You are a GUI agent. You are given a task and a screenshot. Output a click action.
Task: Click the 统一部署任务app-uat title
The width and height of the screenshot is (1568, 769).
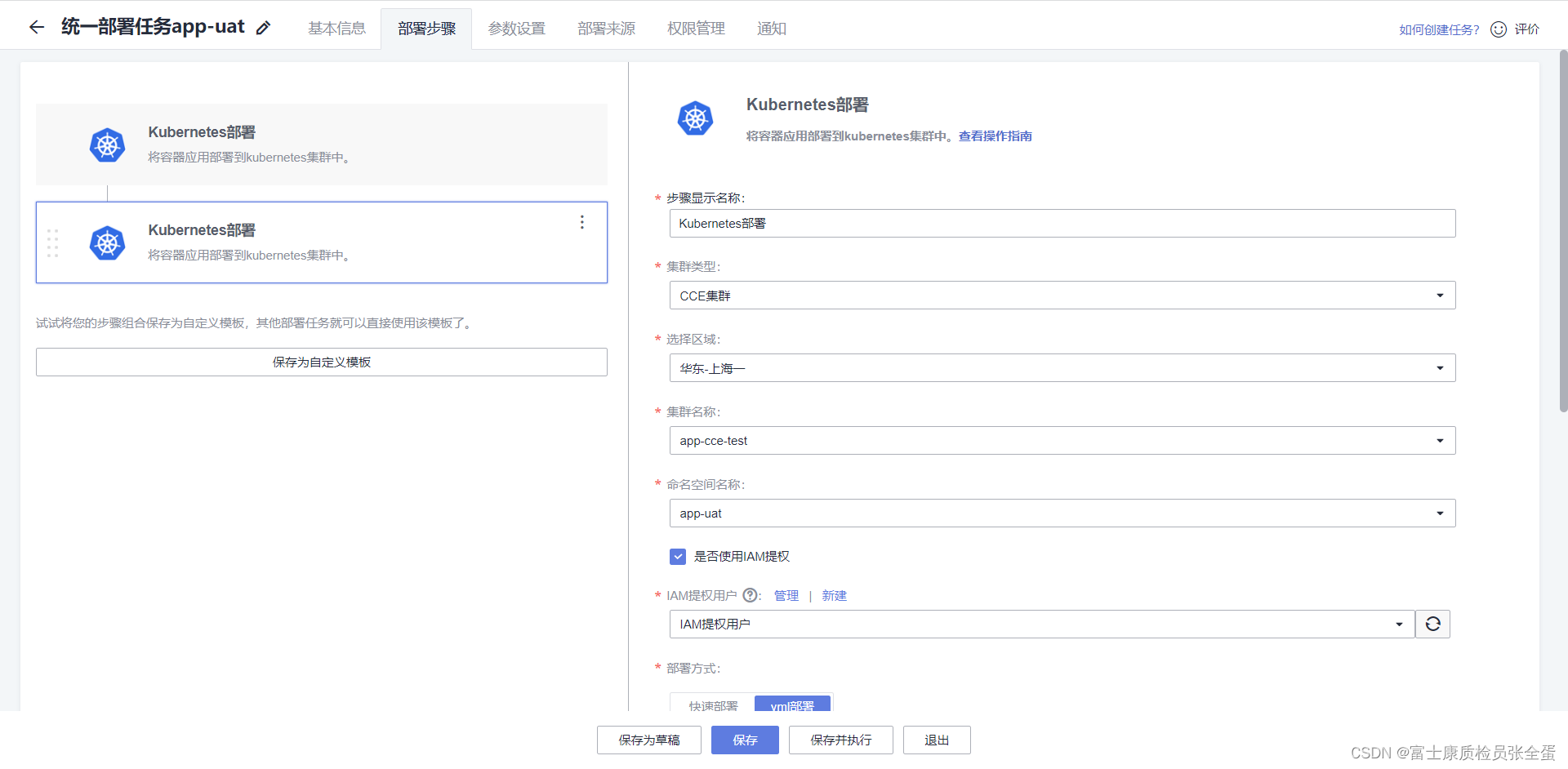tap(153, 27)
